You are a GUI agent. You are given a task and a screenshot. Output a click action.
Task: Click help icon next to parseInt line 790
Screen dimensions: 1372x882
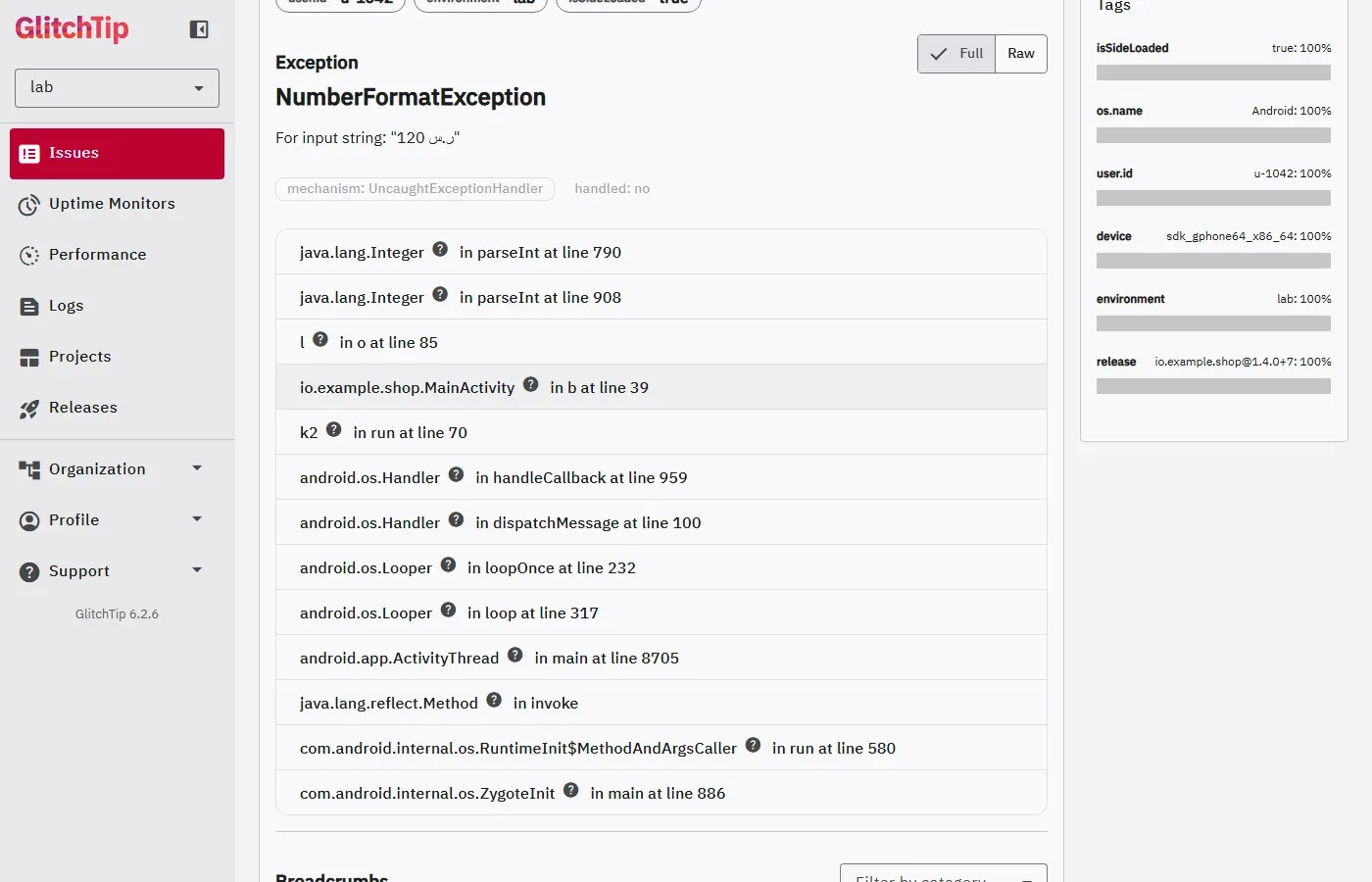pos(440,249)
